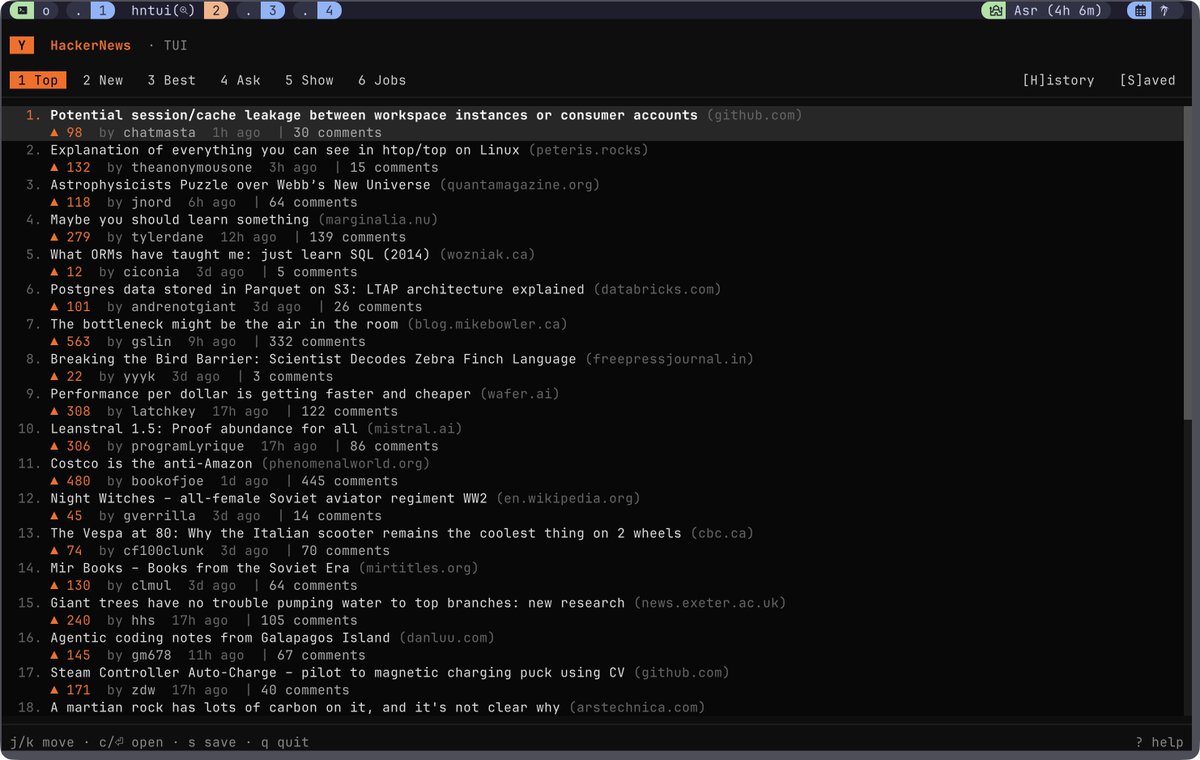Switch to the 1 Top tab

pyautogui.click(x=38, y=80)
